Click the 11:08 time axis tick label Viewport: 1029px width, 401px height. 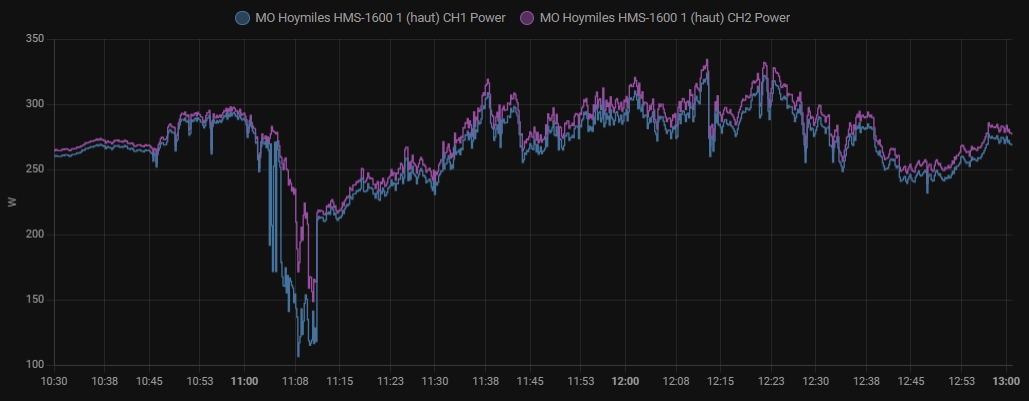point(295,381)
